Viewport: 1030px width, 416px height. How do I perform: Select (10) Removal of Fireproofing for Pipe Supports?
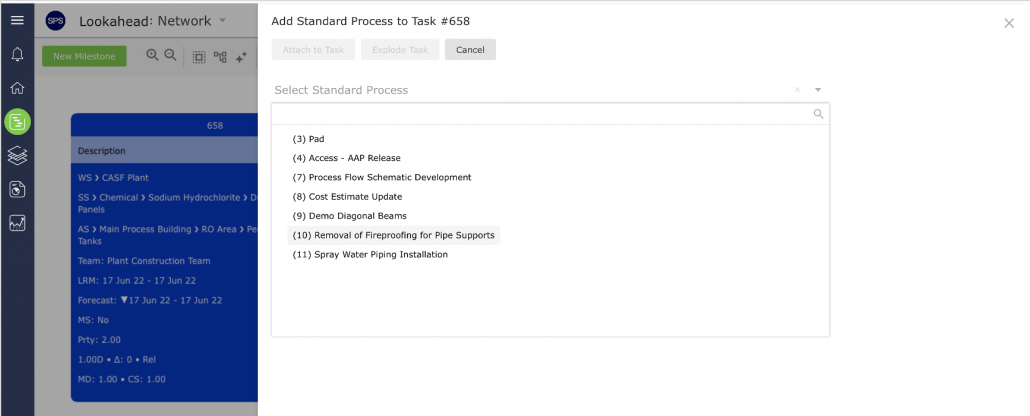393,235
